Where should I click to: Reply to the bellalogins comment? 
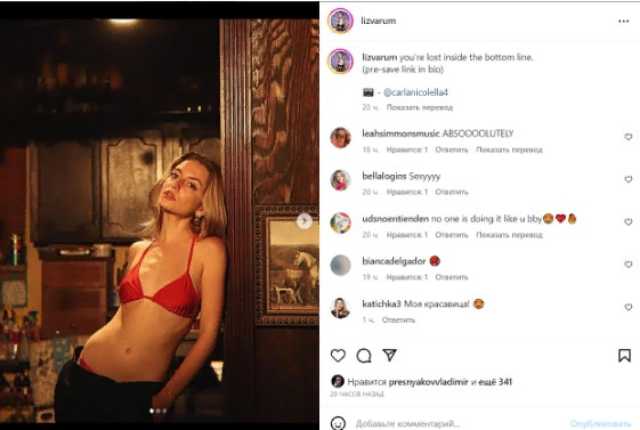451,192
